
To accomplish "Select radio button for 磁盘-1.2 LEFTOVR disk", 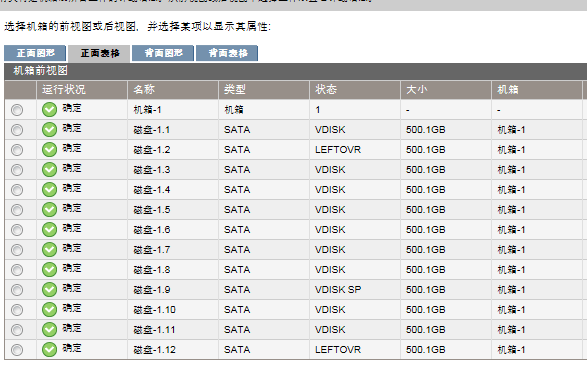I will pyautogui.click(x=17, y=150).
